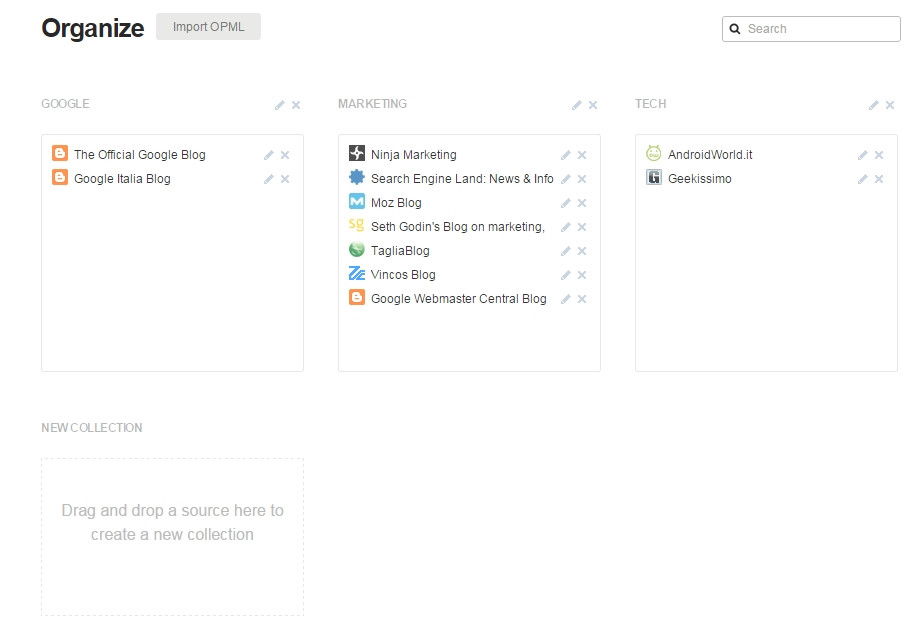Remove Vincos Blog source
Image resolution: width=924 pixels, height=638 pixels.
point(582,275)
